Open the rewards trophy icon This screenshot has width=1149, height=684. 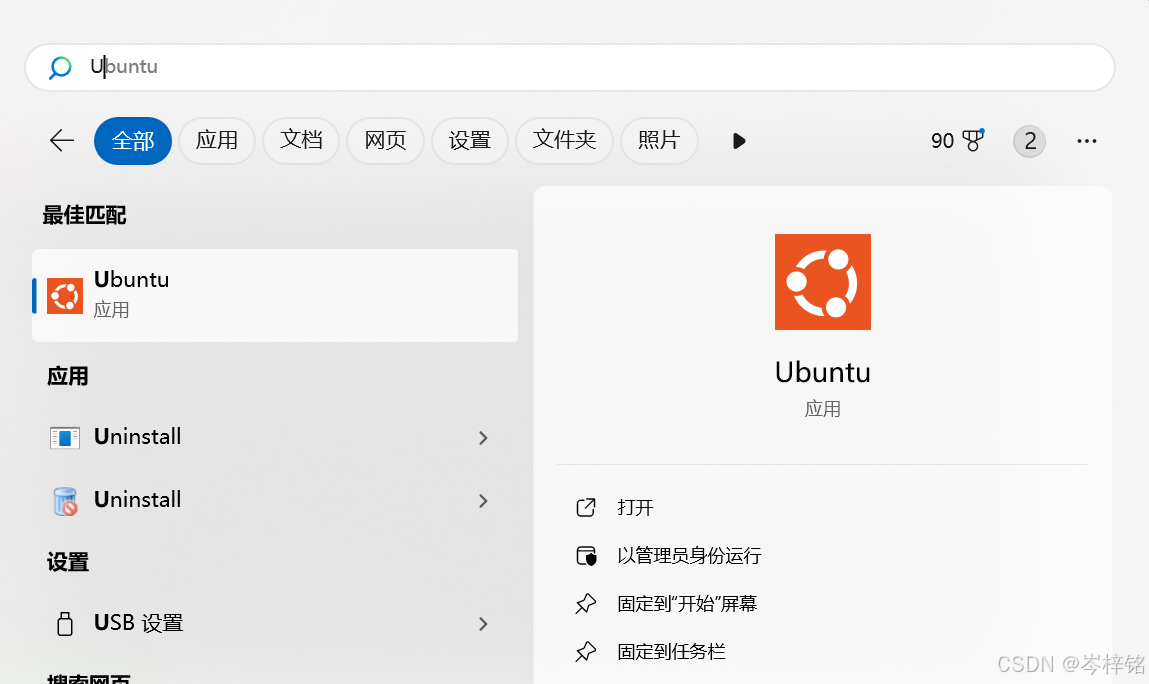(x=973, y=140)
